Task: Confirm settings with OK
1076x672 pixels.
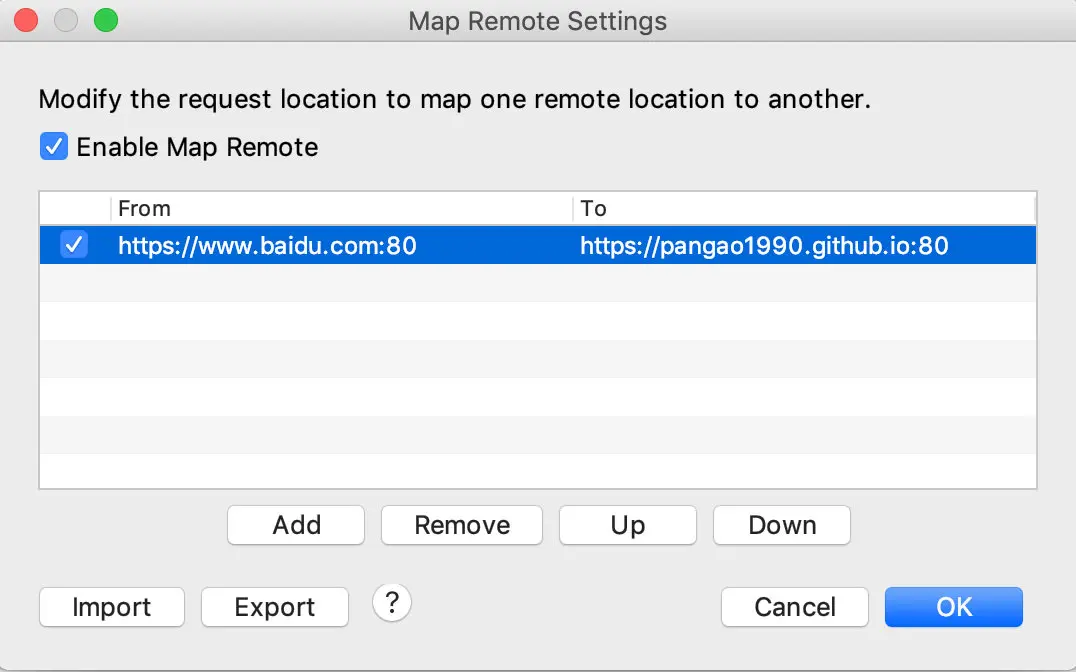Action: (954, 607)
